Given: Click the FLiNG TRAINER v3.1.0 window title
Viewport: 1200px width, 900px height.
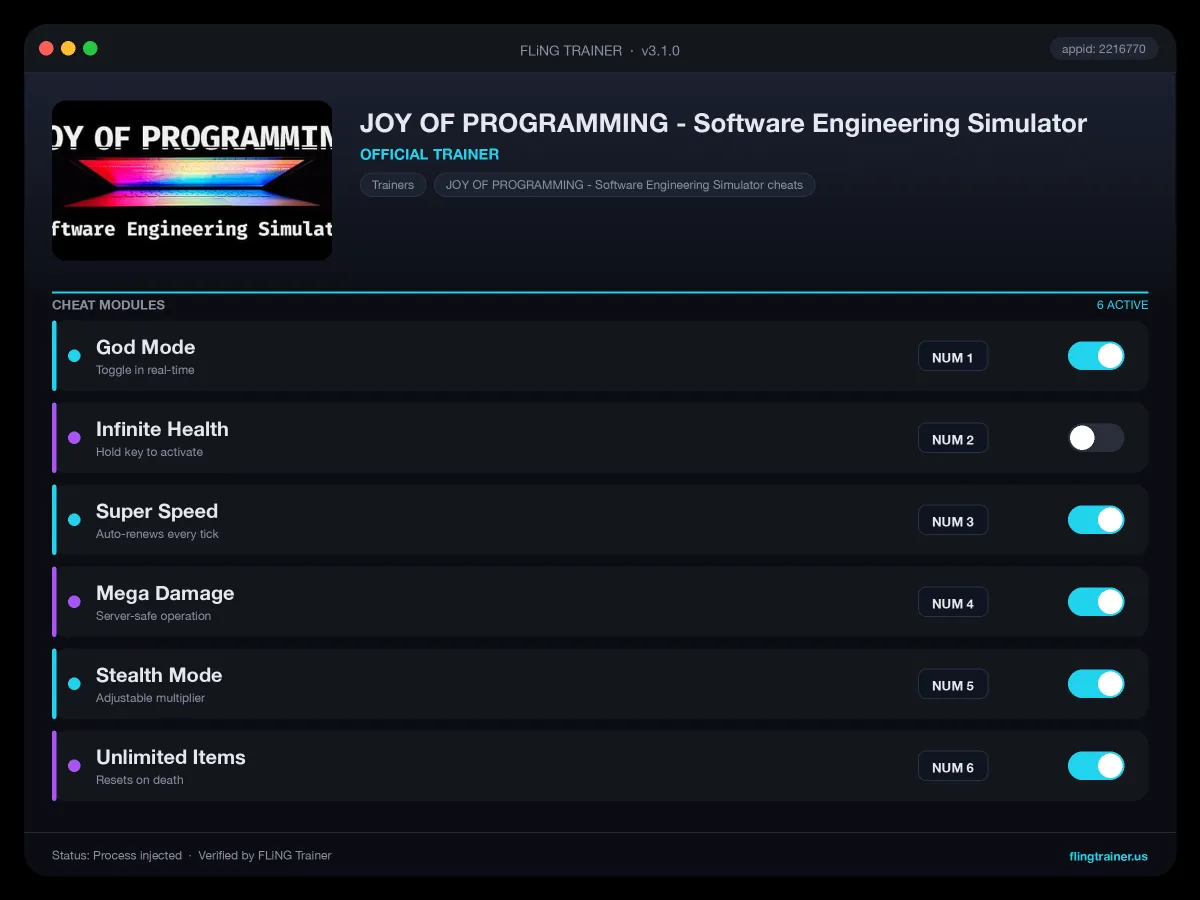Looking at the screenshot, I should (600, 50).
